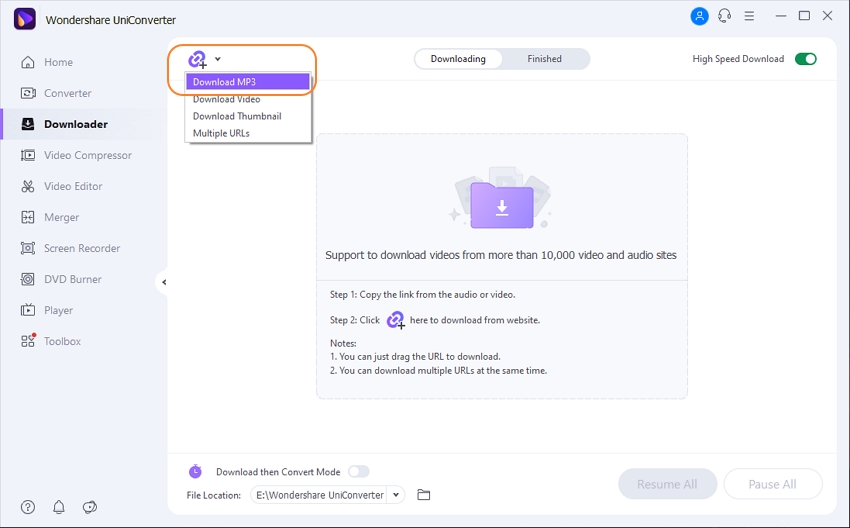Open the notifications bell icon
The width and height of the screenshot is (850, 528).
tap(59, 507)
